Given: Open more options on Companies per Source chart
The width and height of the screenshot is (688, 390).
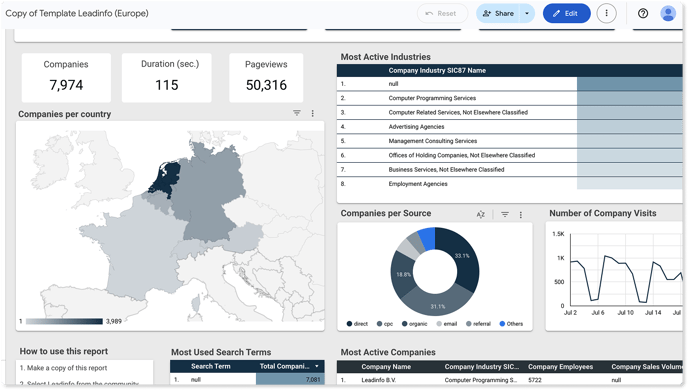Looking at the screenshot, I should pyautogui.click(x=521, y=215).
